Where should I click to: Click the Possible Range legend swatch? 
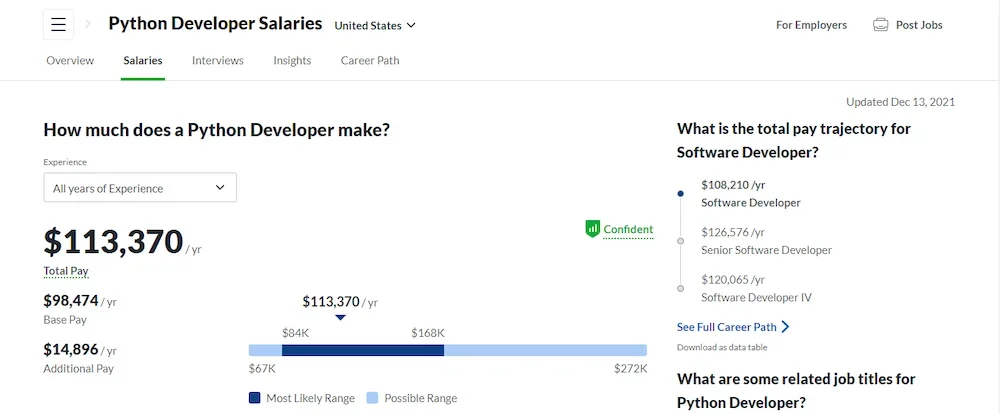373,398
